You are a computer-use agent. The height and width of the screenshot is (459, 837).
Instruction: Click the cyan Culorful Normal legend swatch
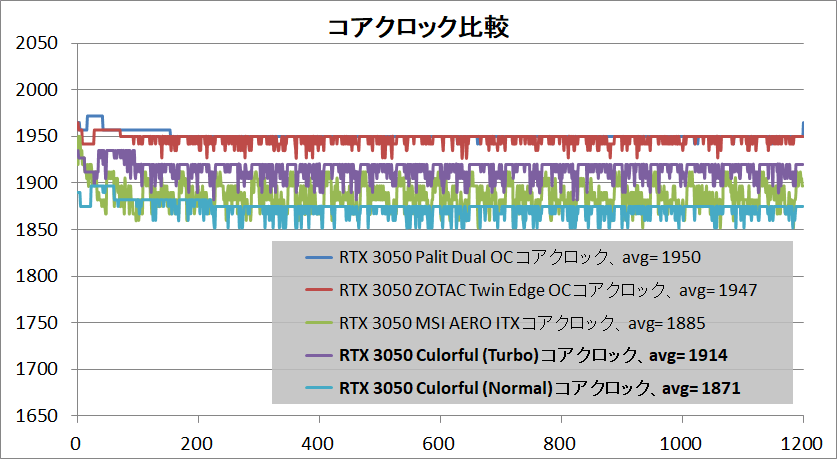click(x=319, y=388)
